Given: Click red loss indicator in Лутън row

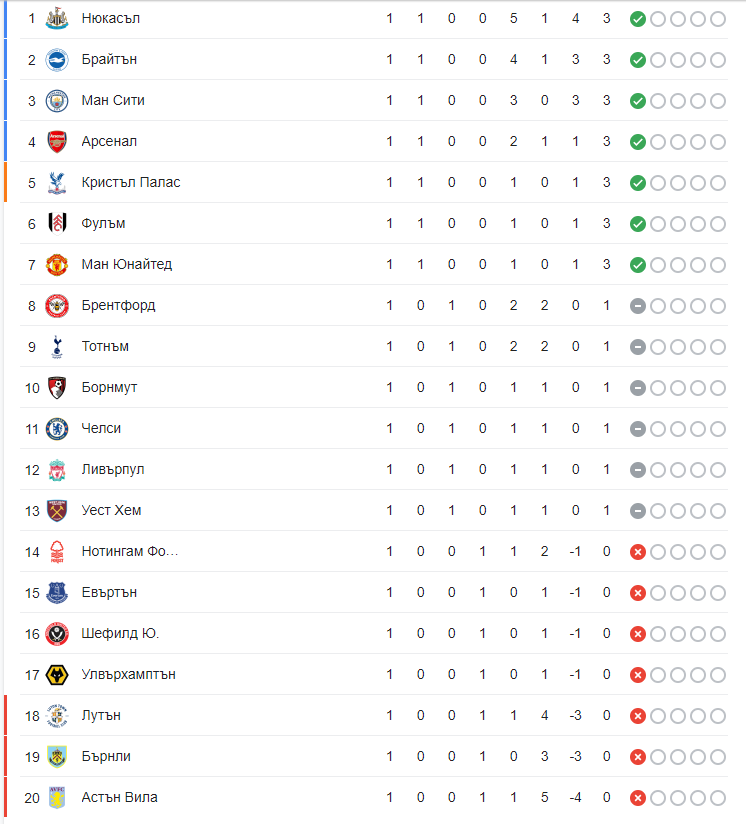Looking at the screenshot, I should click(x=638, y=716).
